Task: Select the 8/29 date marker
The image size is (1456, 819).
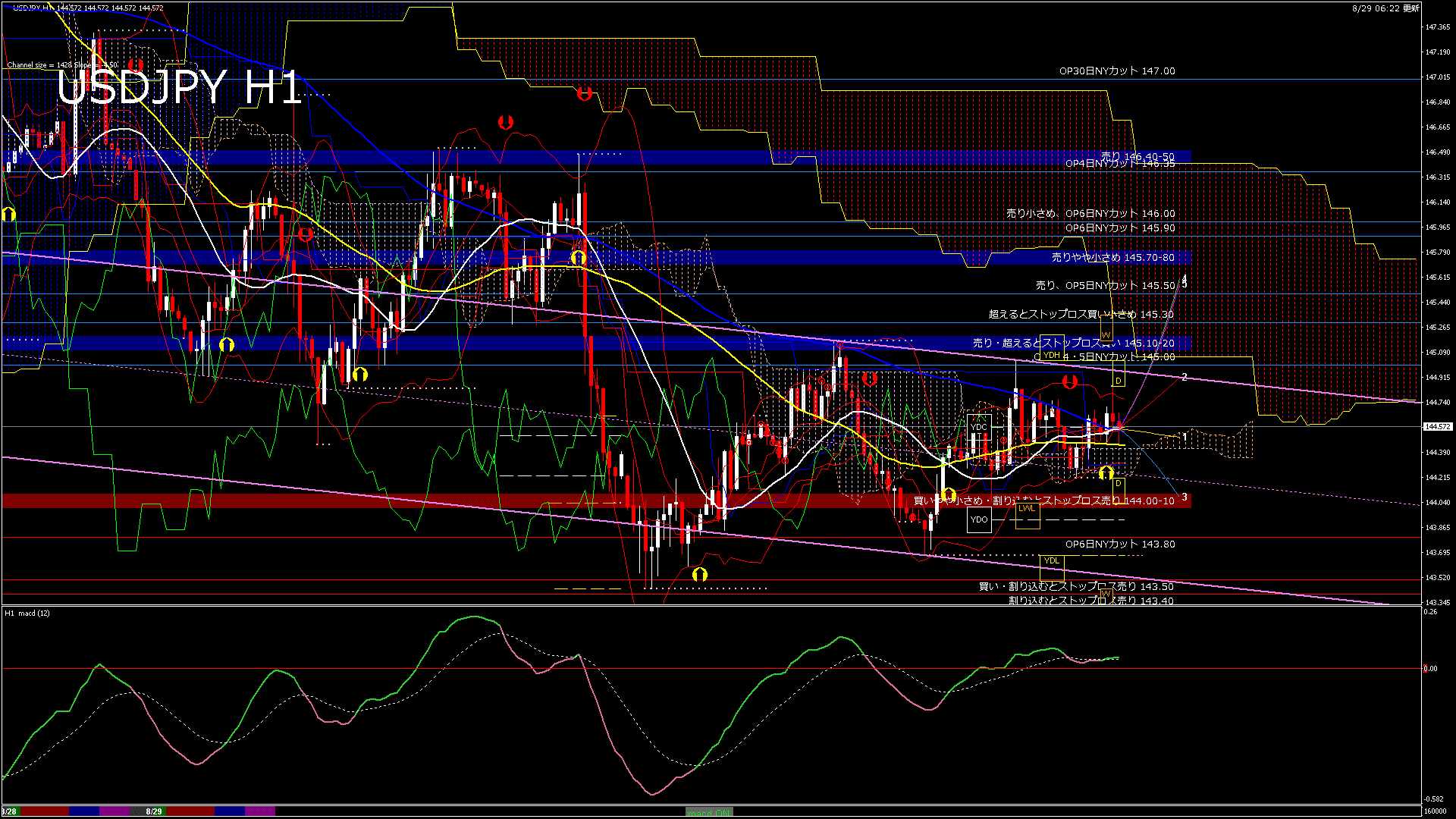Action: (x=154, y=811)
